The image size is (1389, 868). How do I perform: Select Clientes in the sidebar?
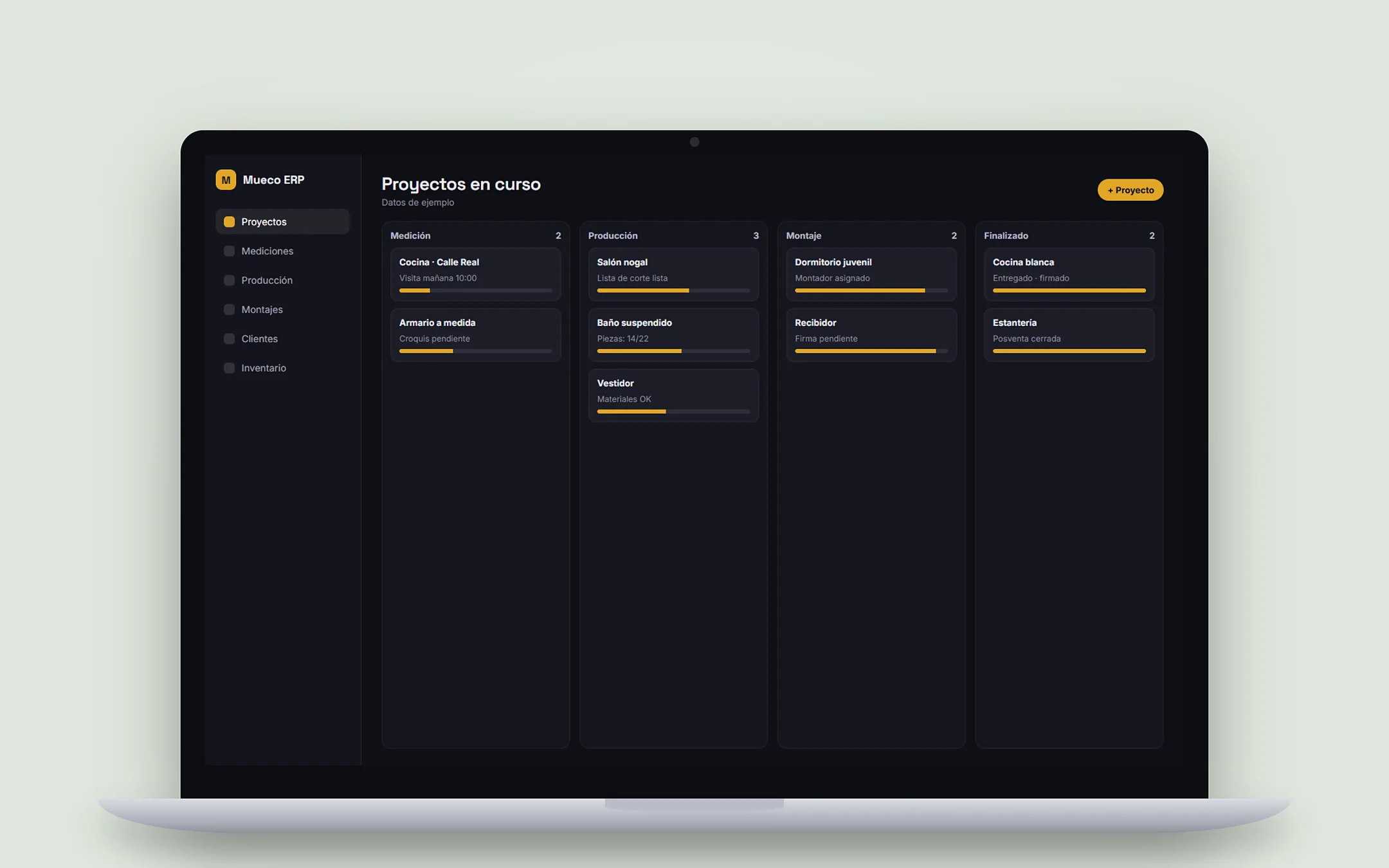(x=282, y=339)
